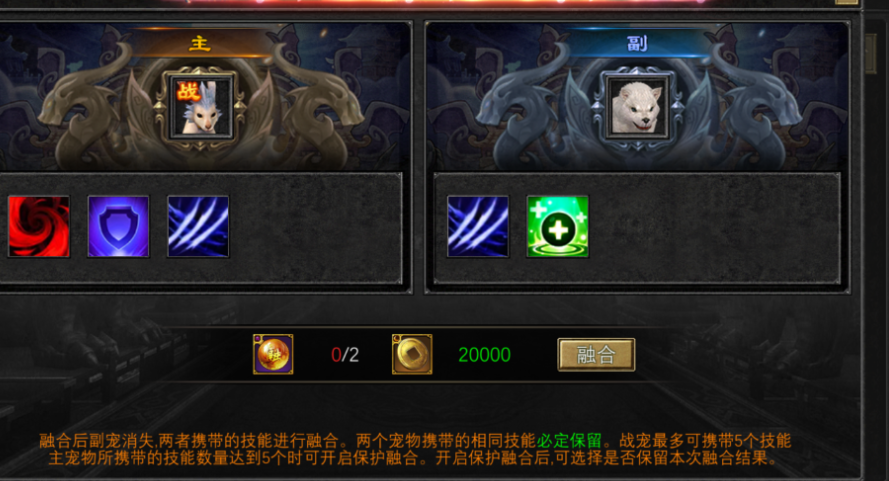Click the 副 sub pet header label
The height and width of the screenshot is (481, 889).
[637, 43]
